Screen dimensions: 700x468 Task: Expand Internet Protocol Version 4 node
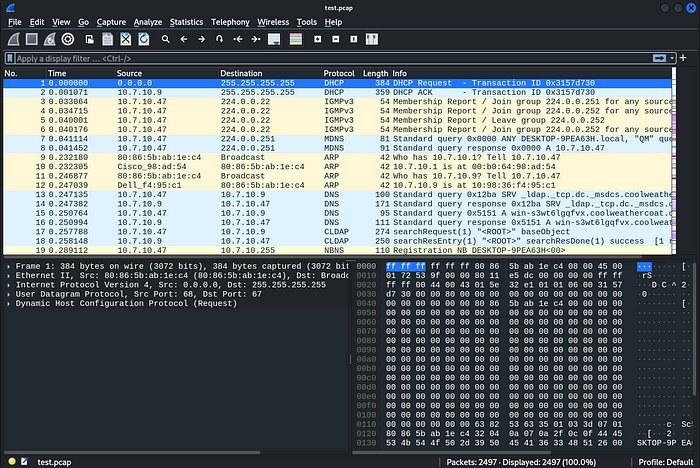pos(8,285)
